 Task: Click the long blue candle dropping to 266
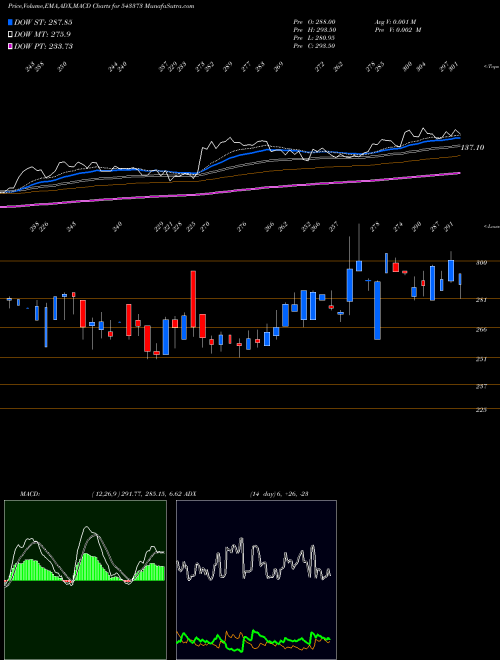click(x=378, y=311)
